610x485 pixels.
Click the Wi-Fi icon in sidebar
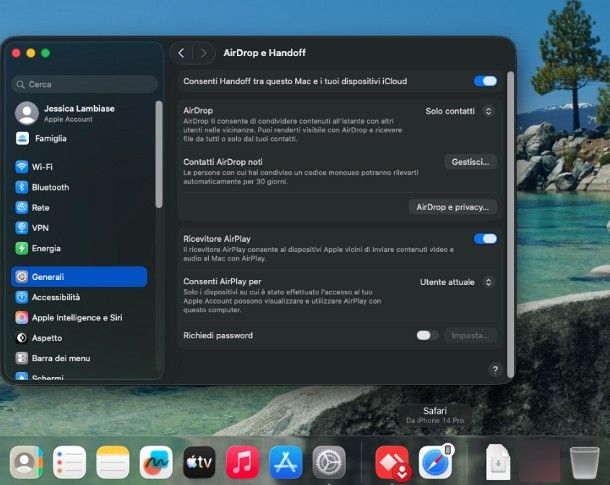tap(22, 167)
